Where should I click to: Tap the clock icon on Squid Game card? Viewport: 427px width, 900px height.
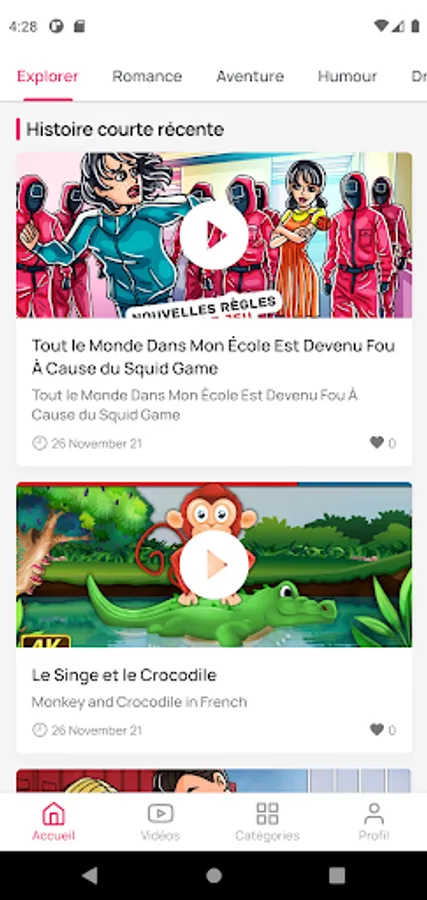pos(39,443)
